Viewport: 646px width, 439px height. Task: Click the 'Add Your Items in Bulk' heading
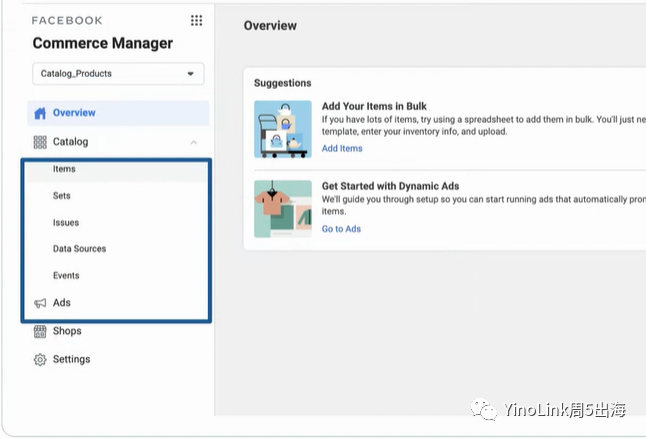(374, 106)
